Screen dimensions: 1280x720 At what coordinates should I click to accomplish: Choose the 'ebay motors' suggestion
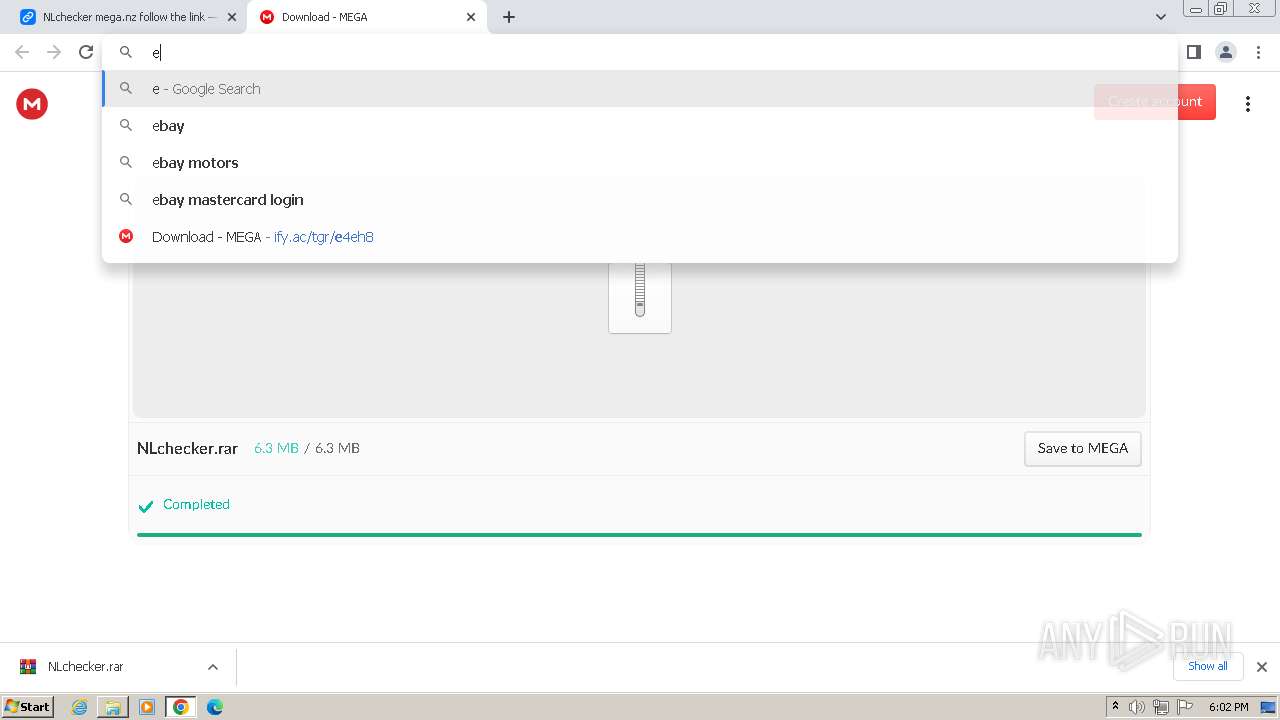click(640, 162)
